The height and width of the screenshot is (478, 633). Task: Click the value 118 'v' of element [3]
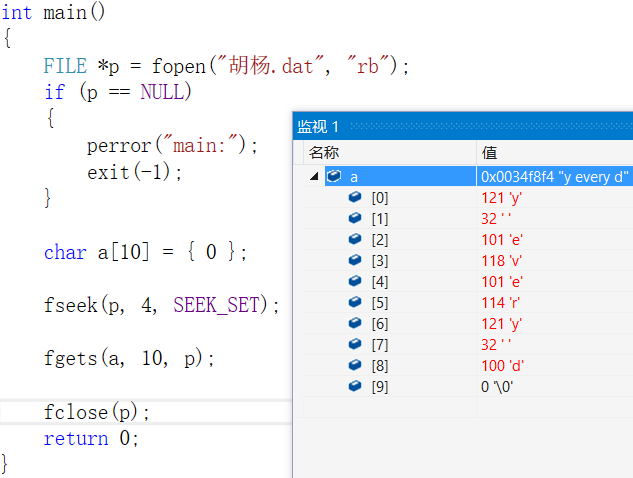coord(501,261)
